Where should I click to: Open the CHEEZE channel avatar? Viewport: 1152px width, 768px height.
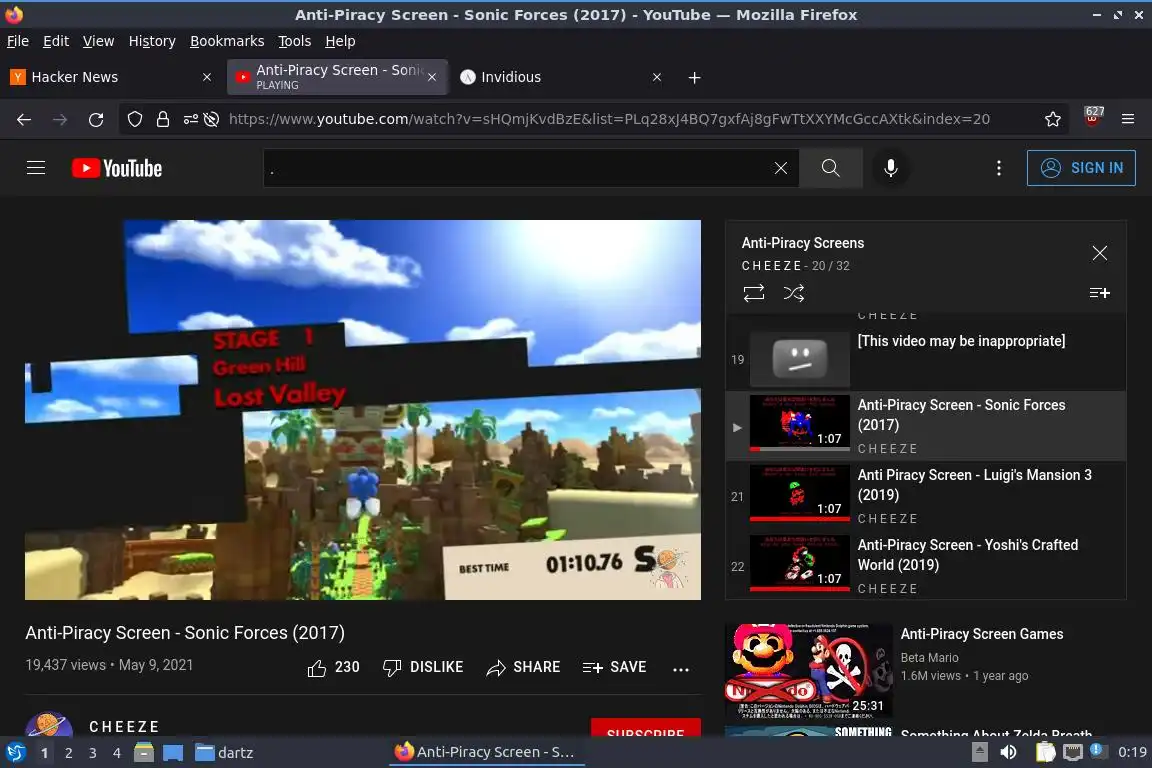point(48,725)
